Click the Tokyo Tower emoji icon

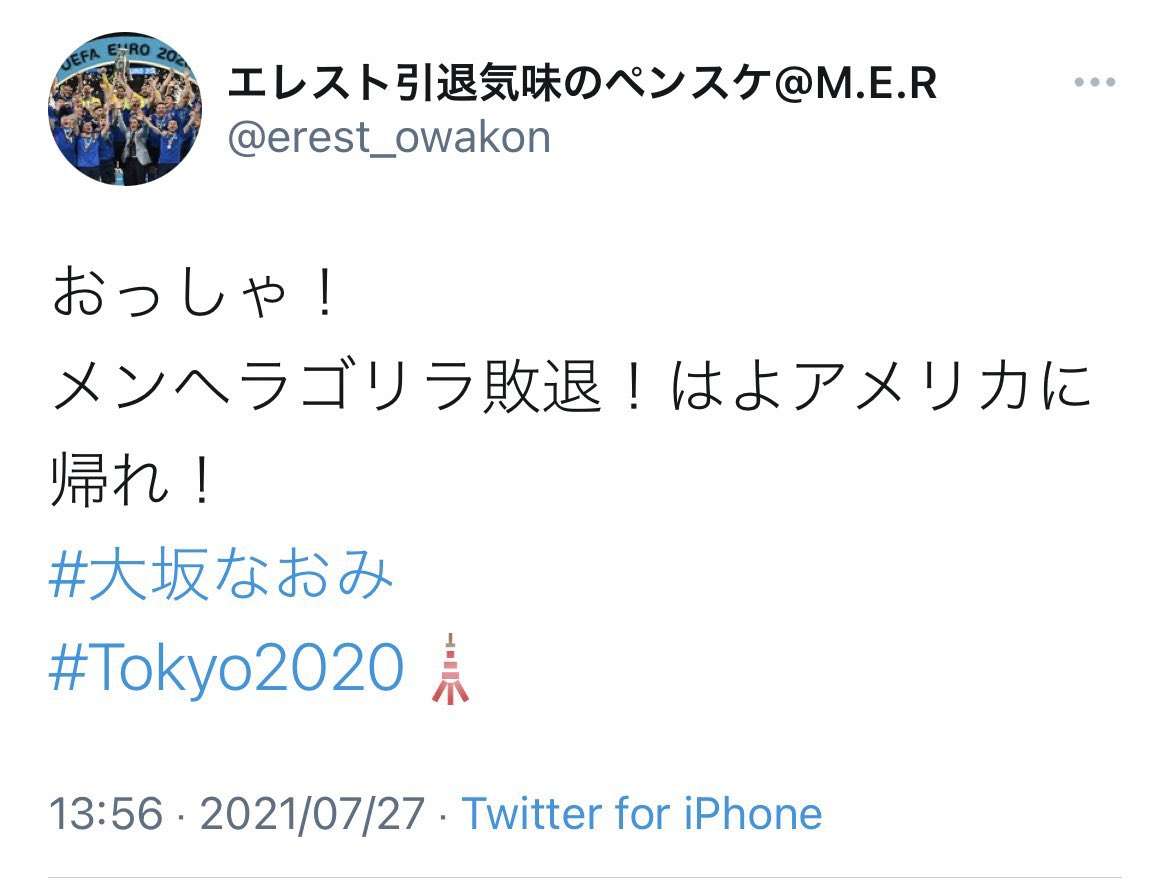click(450, 669)
